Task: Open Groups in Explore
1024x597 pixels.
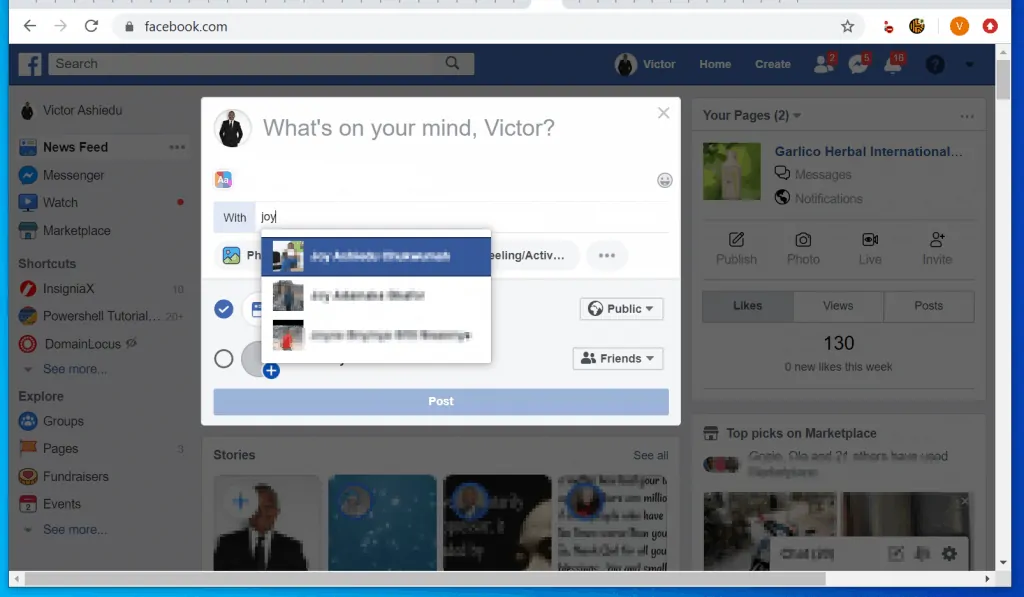Action: click(x=63, y=421)
